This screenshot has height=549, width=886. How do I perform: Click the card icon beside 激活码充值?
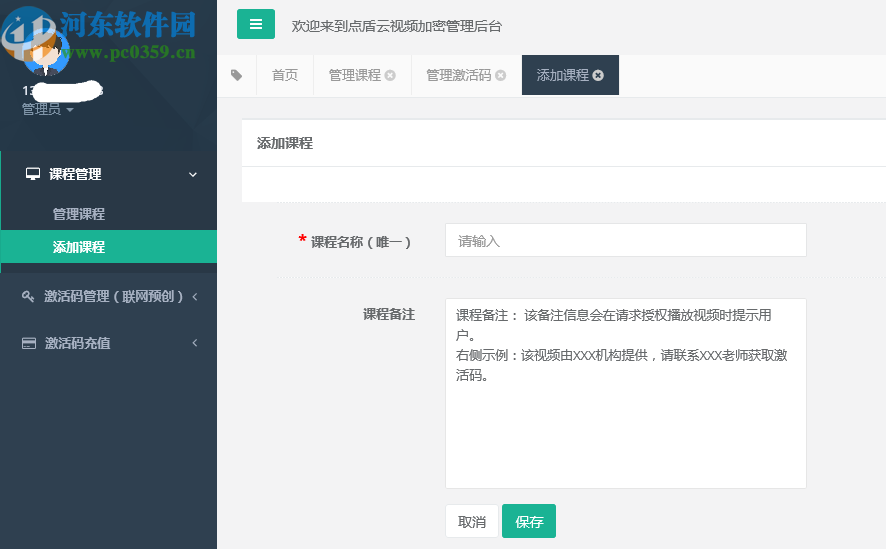pos(29,343)
